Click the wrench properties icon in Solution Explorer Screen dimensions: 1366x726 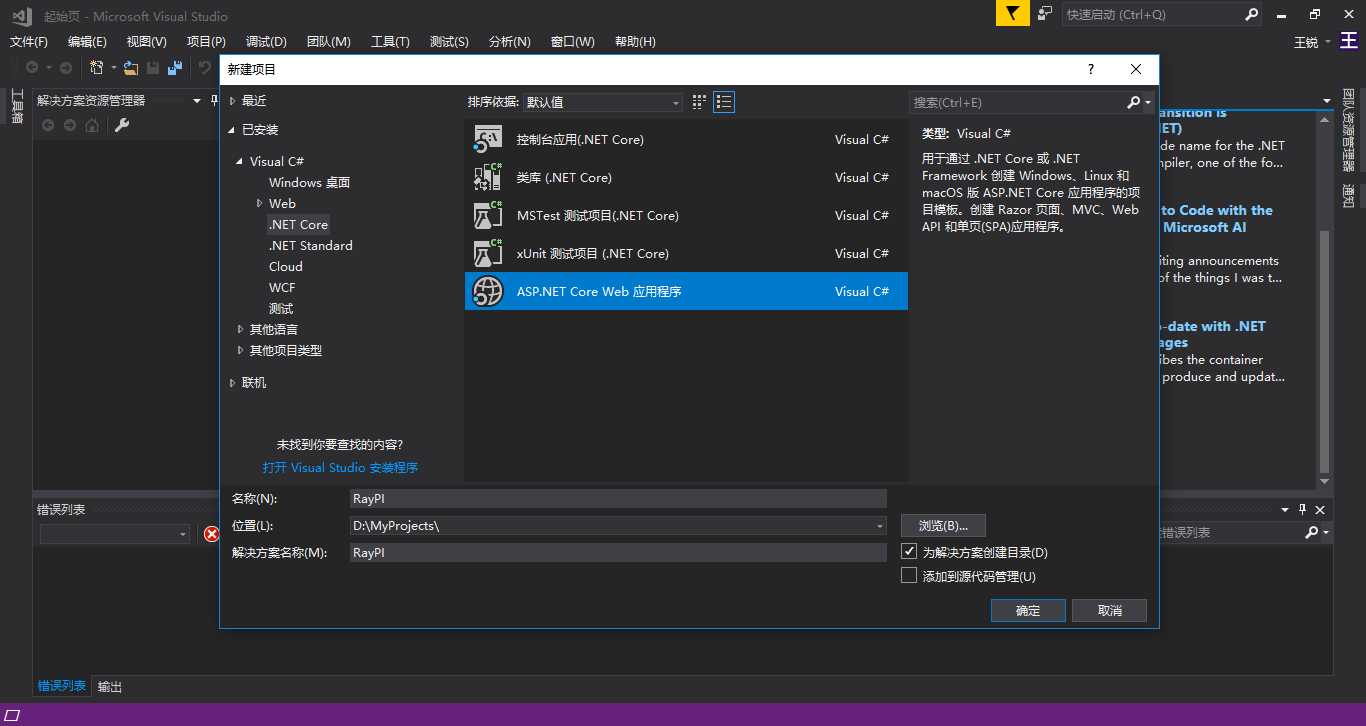122,125
